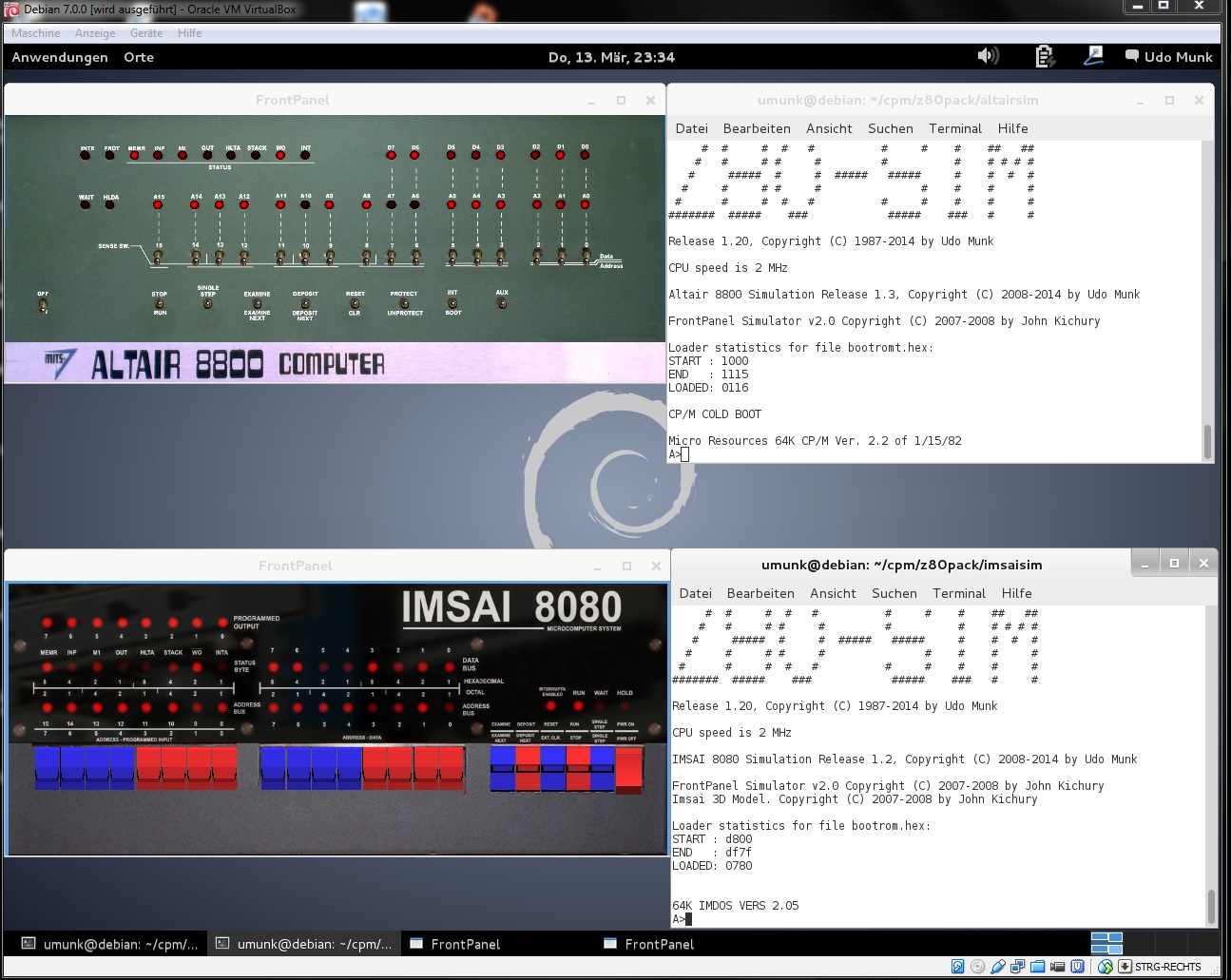Click the IMSAI programmed output bit 7 LED
Viewport: 1231px width, 980px height.
[46, 622]
